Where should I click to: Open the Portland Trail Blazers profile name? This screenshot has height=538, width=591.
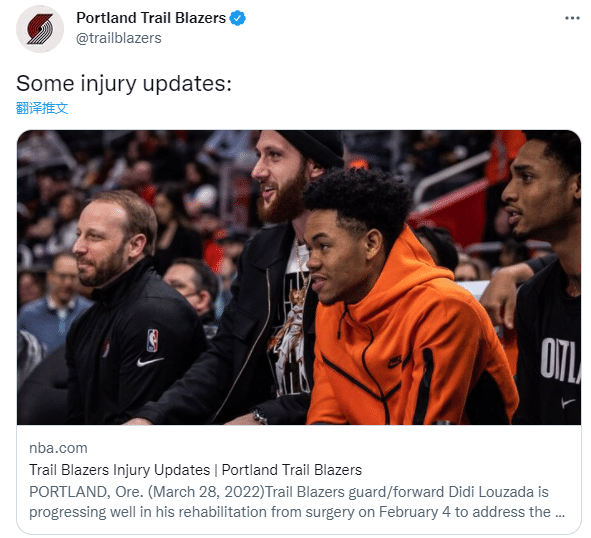[x=151, y=18]
